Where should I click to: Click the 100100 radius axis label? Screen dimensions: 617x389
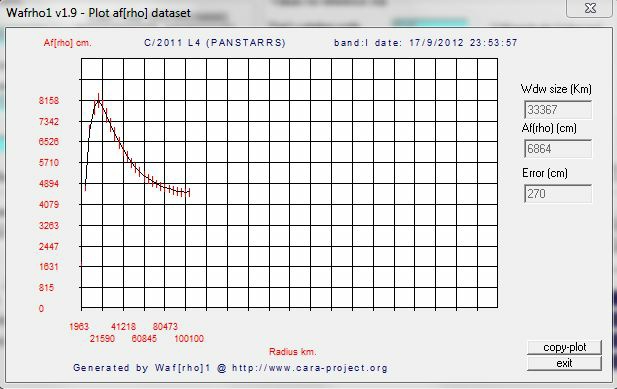pyautogui.click(x=189, y=339)
